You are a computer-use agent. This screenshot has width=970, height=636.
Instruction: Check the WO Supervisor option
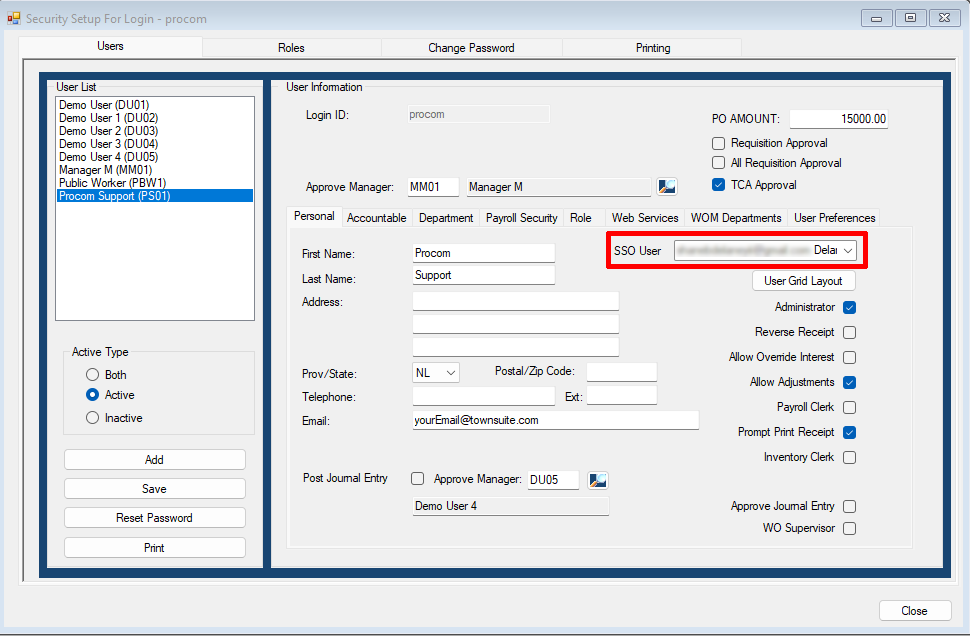pyautogui.click(x=849, y=528)
